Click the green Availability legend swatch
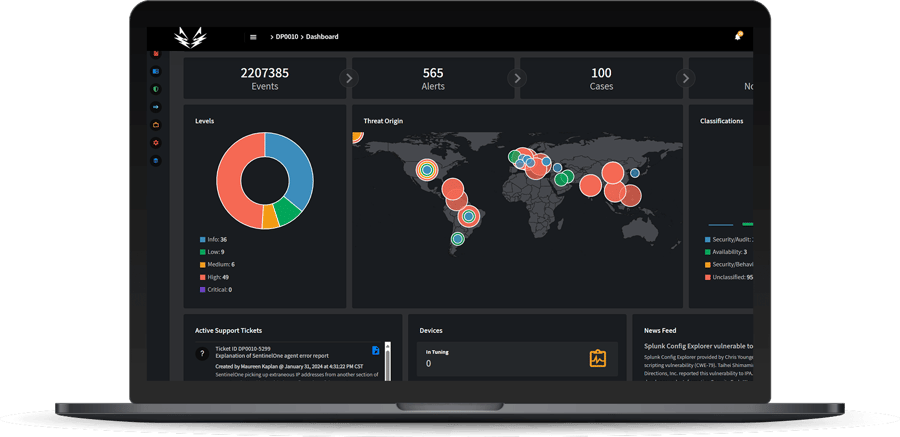The image size is (900, 437). coord(708,252)
